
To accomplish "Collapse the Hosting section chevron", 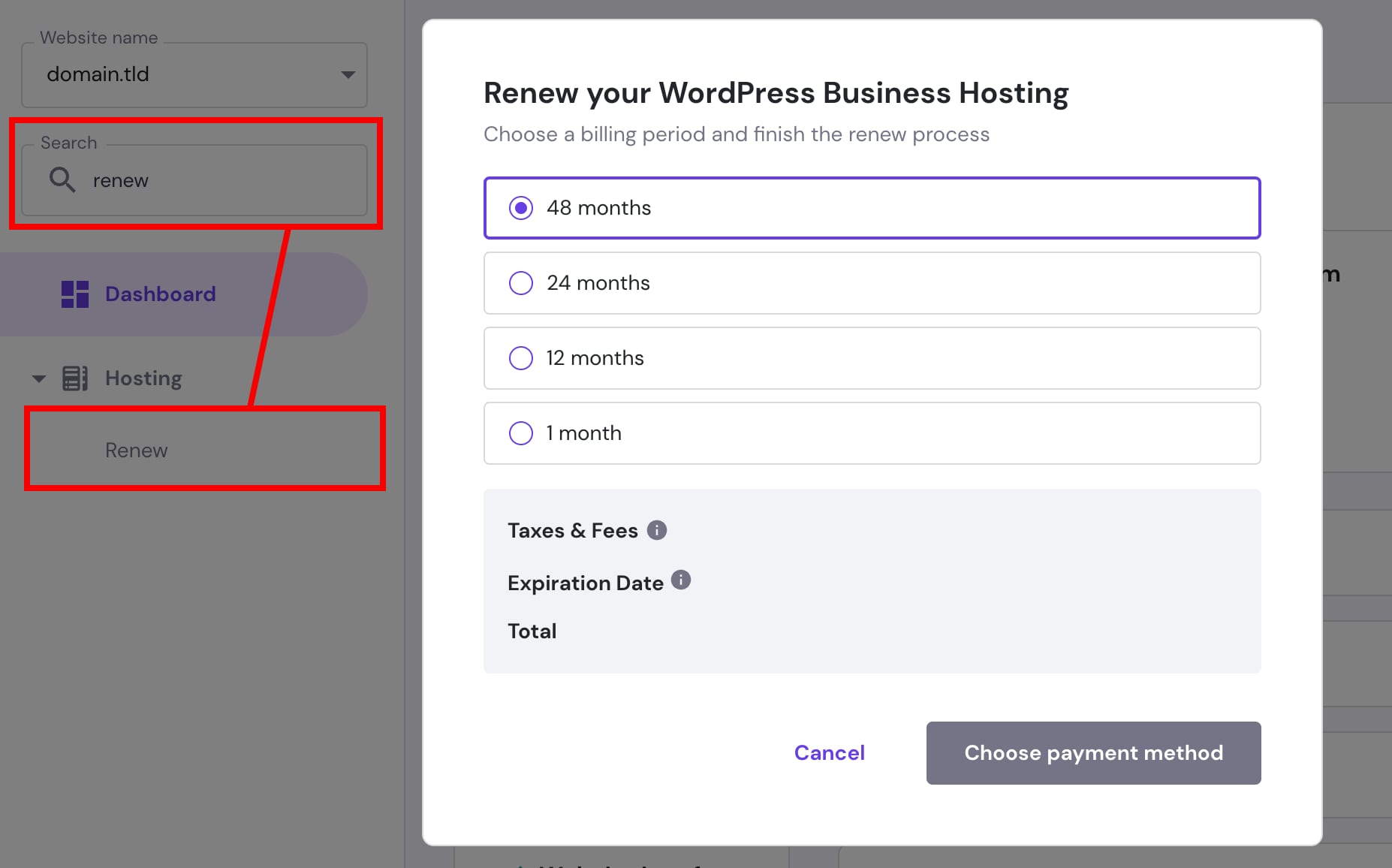I will (38, 378).
